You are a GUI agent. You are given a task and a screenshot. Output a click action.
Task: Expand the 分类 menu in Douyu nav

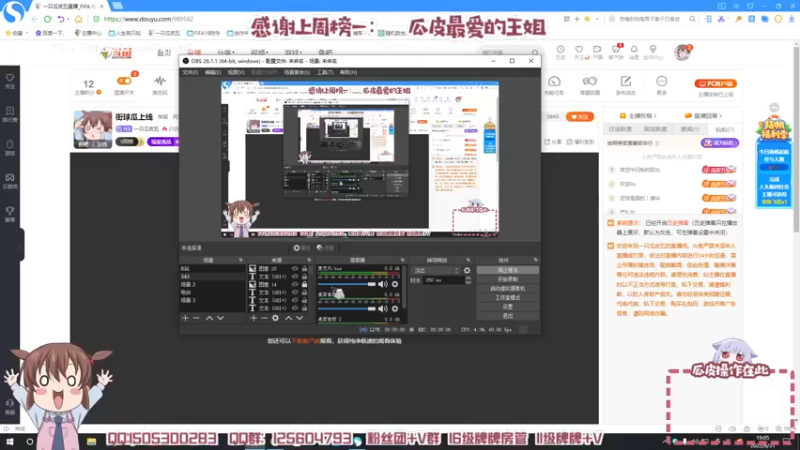click(226, 53)
